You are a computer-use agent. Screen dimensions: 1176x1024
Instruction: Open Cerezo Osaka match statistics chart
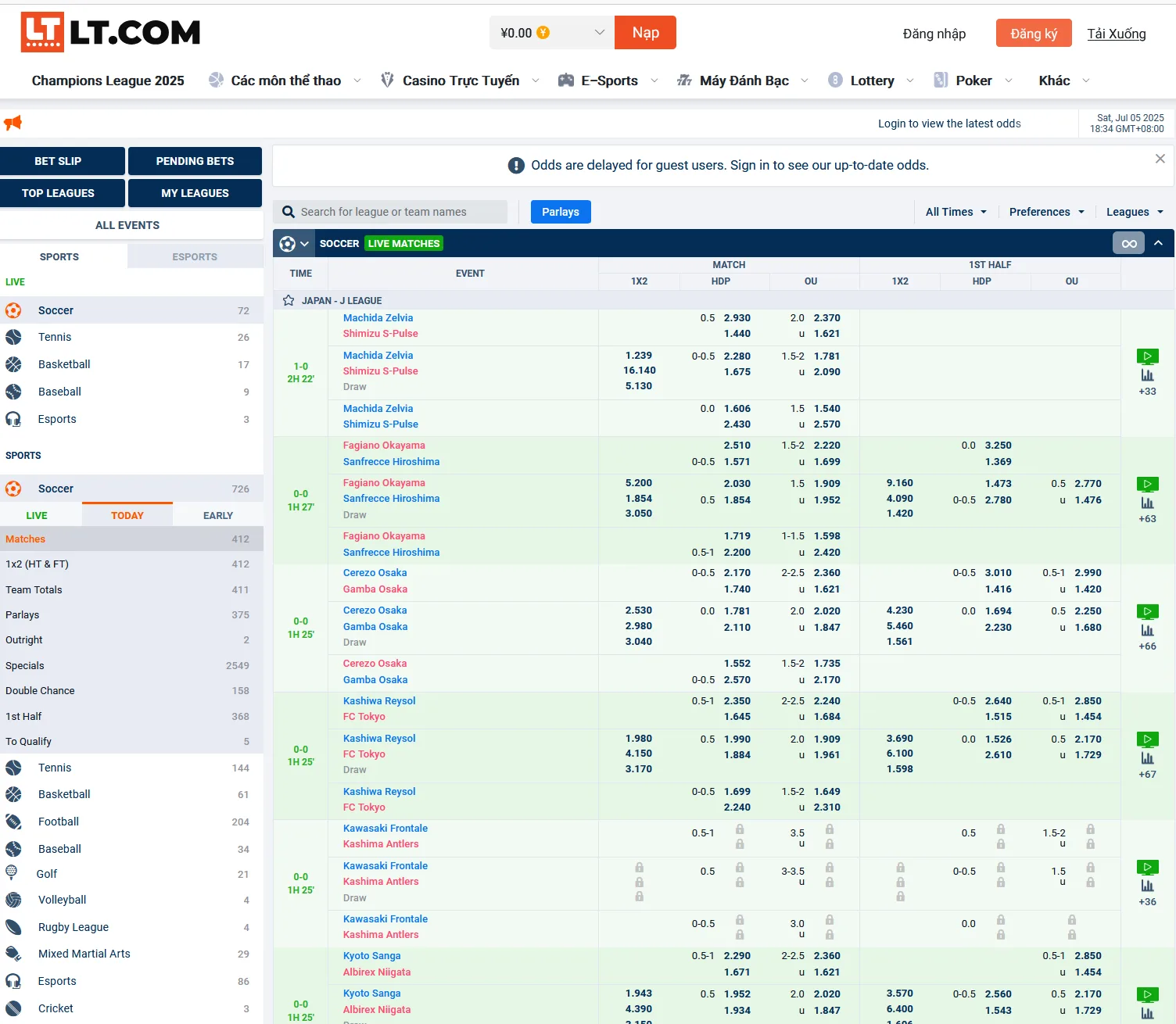pyautogui.click(x=1147, y=630)
